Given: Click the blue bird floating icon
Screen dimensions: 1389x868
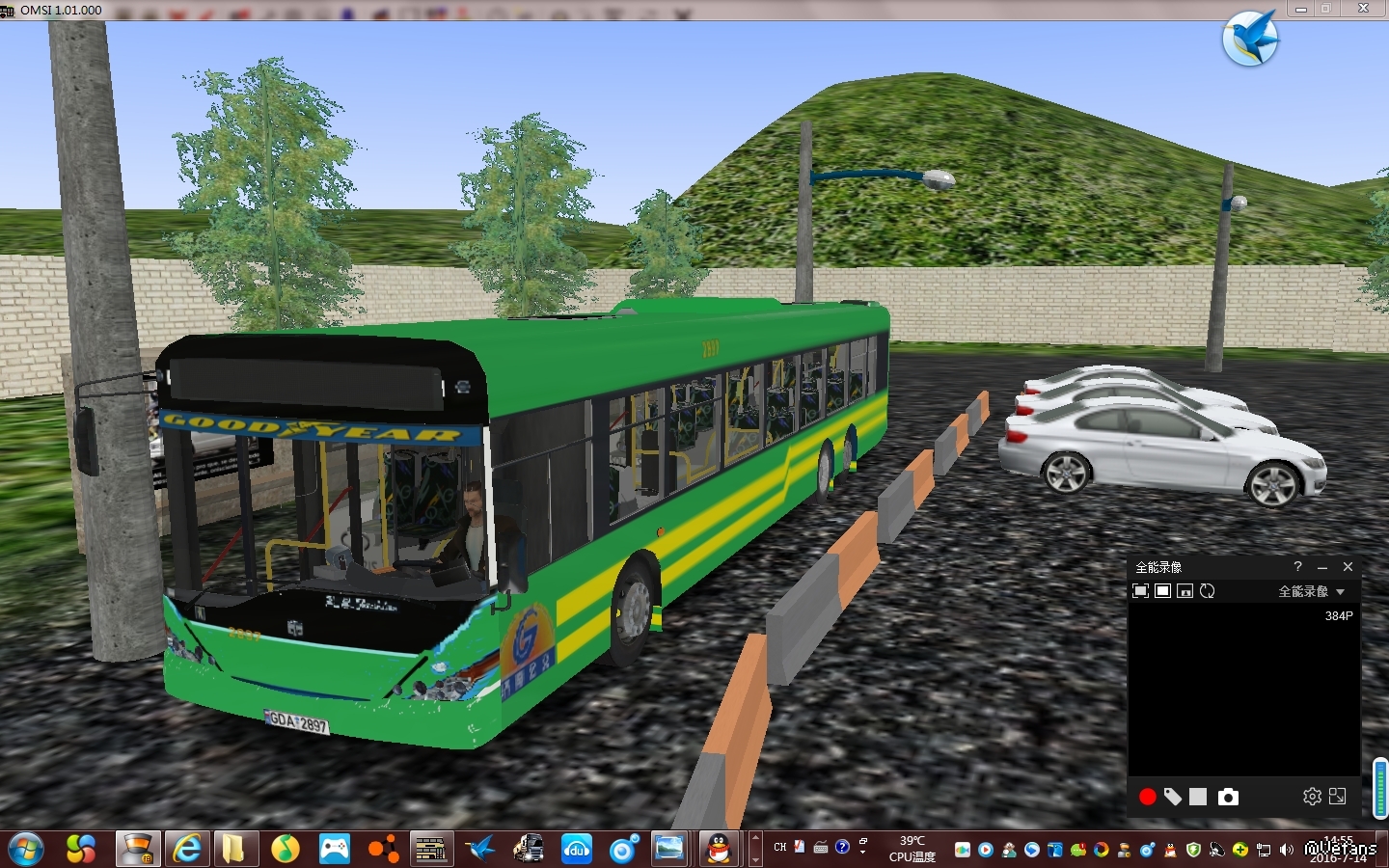Looking at the screenshot, I should point(1250,40).
